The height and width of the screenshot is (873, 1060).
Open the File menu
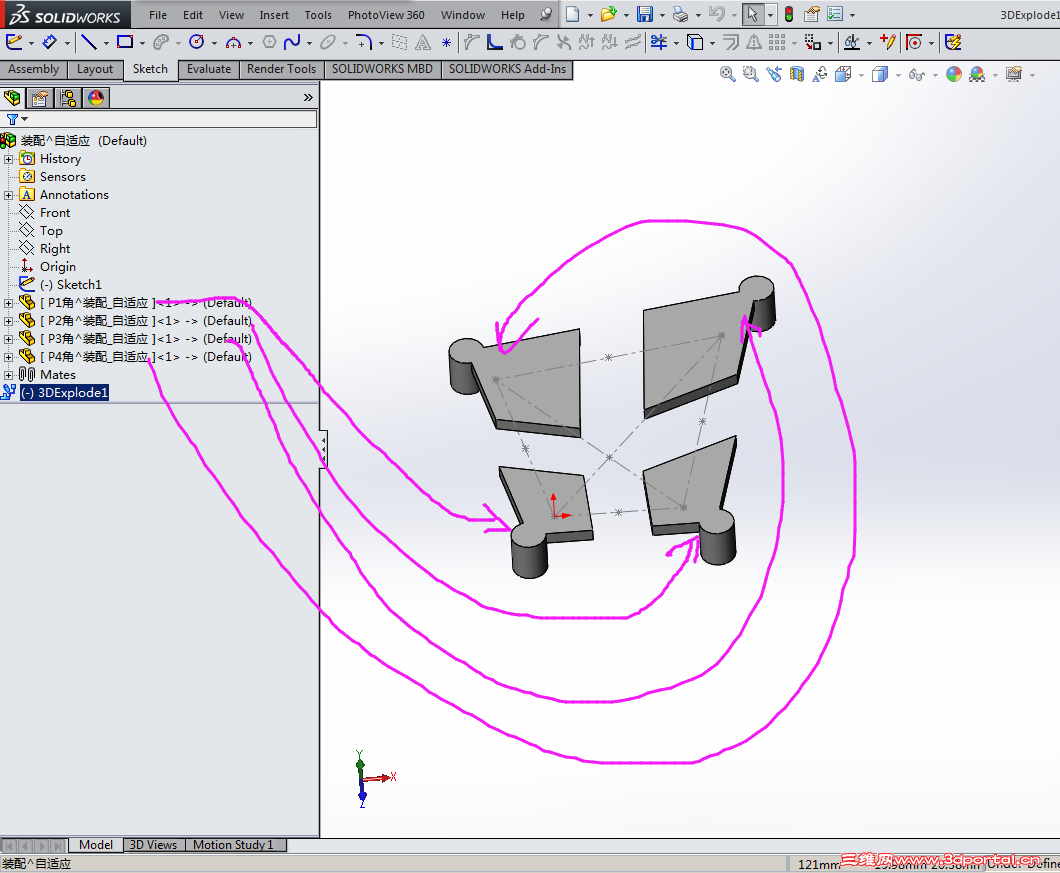158,15
